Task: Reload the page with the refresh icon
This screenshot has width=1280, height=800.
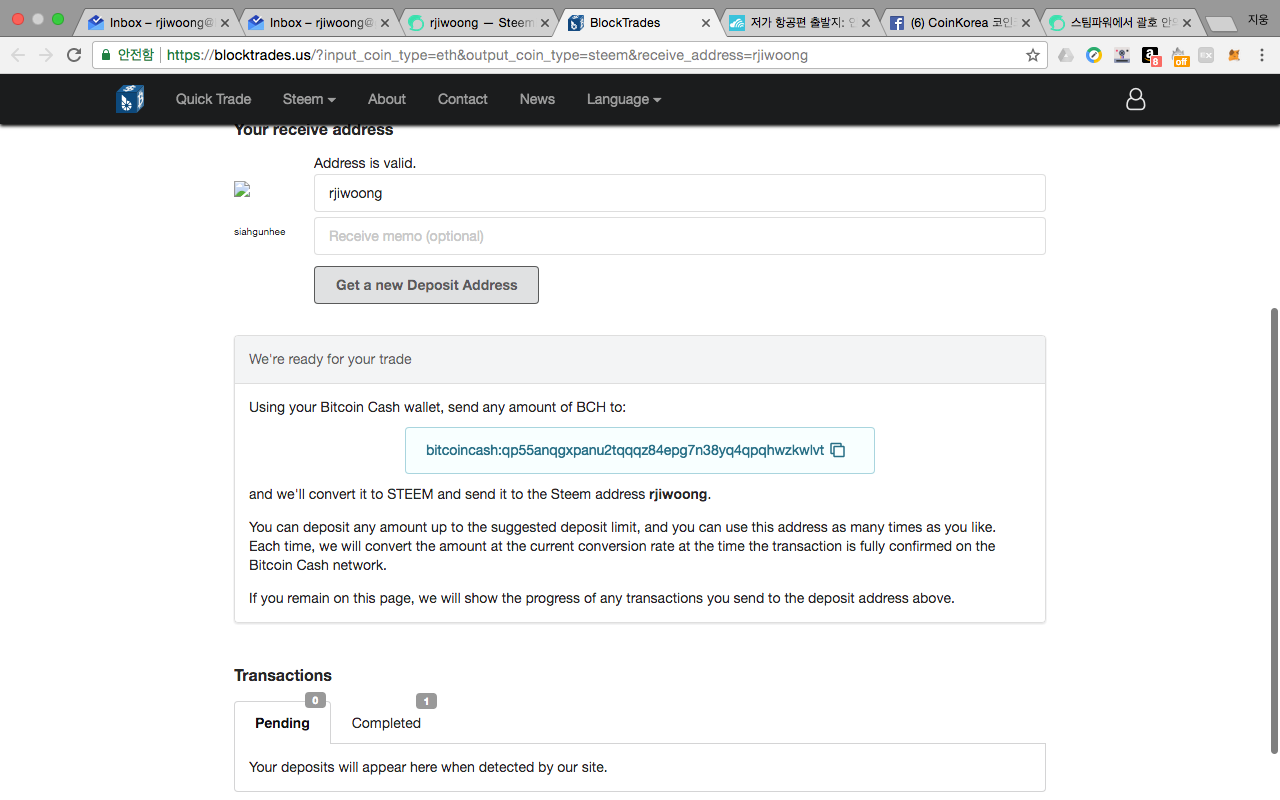Action: 74,55
